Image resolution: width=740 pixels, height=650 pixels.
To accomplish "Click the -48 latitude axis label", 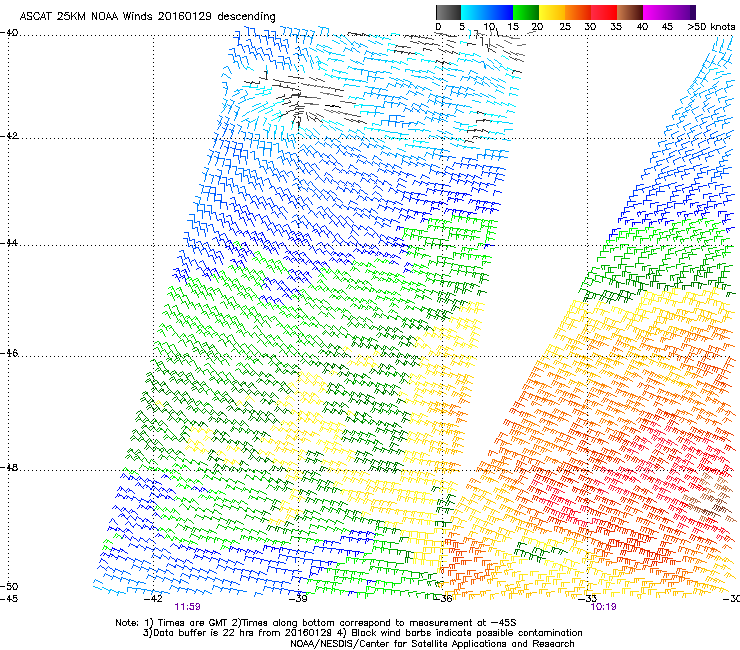I will tap(8, 468).
